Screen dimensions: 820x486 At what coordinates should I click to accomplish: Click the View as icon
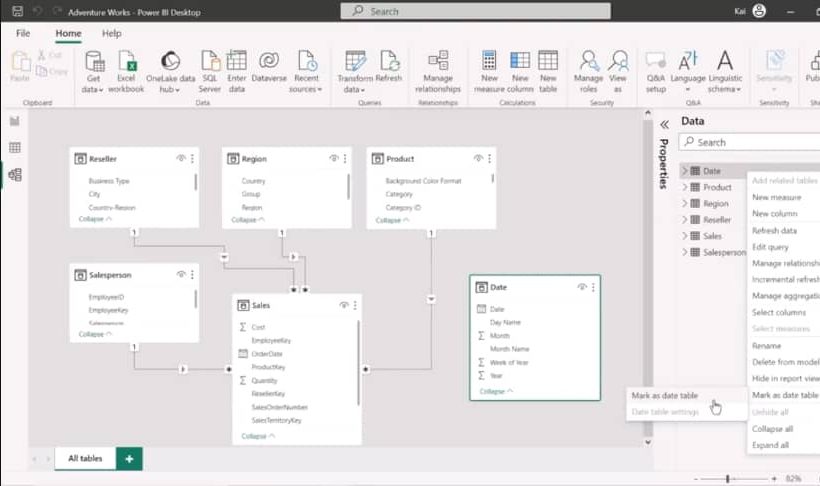[618, 61]
